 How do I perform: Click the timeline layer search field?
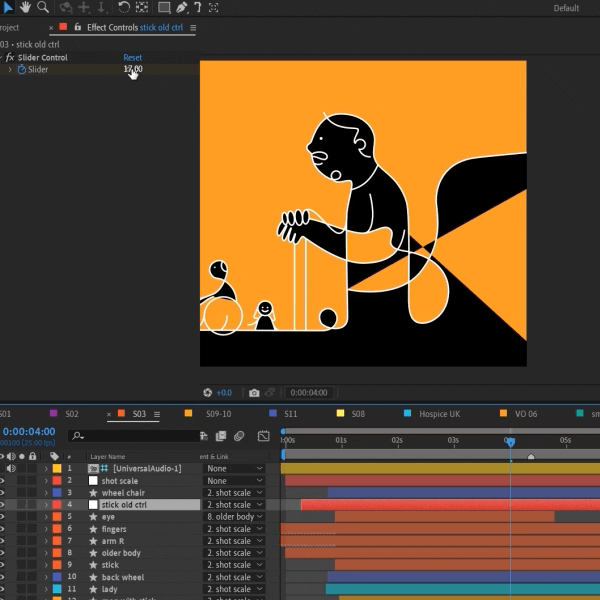pyautogui.click(x=134, y=435)
